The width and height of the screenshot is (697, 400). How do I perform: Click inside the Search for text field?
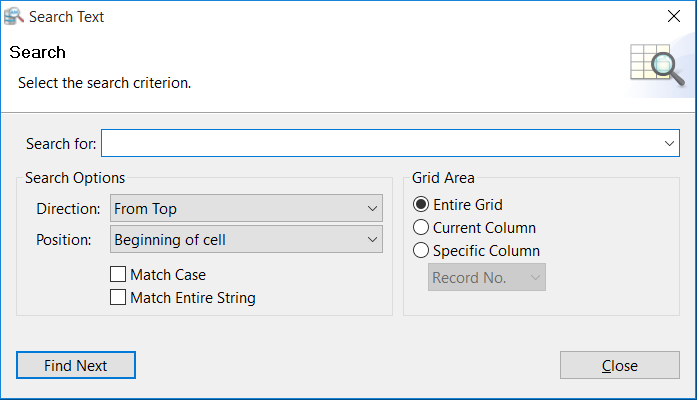click(x=380, y=144)
